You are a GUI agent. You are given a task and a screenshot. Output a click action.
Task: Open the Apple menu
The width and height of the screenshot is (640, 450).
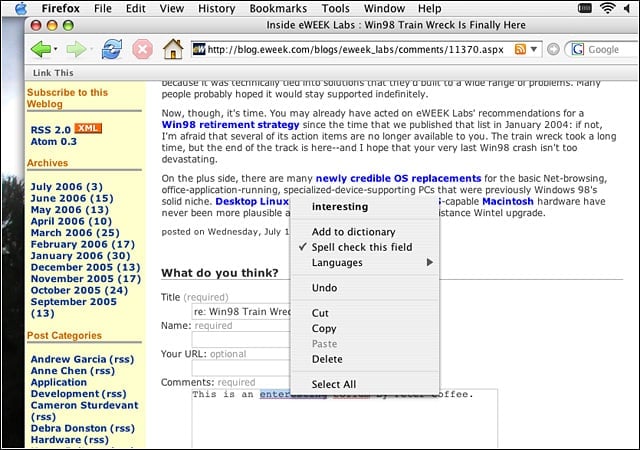pos(21,8)
